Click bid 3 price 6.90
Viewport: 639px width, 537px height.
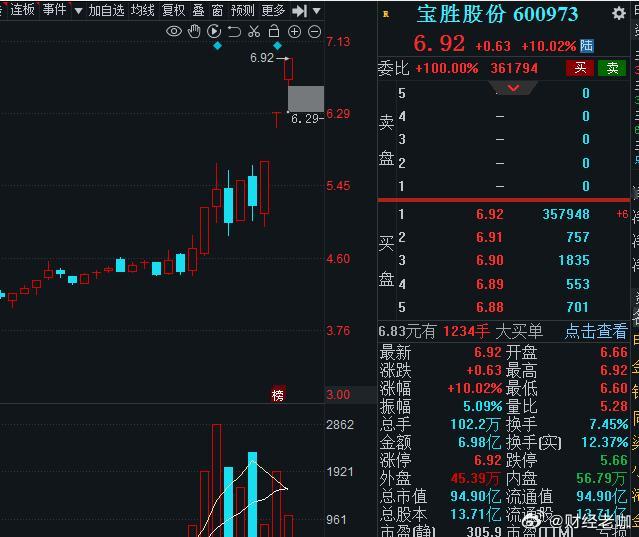[490, 260]
